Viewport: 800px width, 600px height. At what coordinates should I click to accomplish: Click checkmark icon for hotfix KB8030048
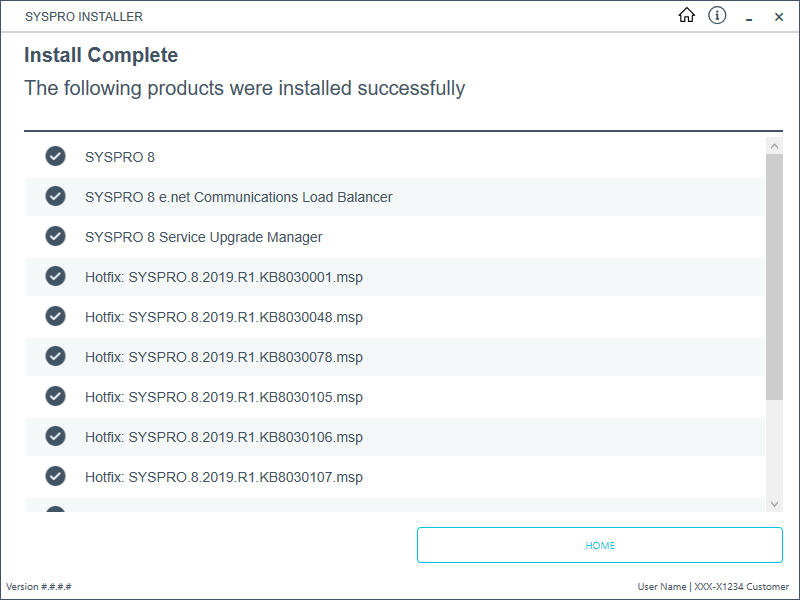(x=55, y=317)
